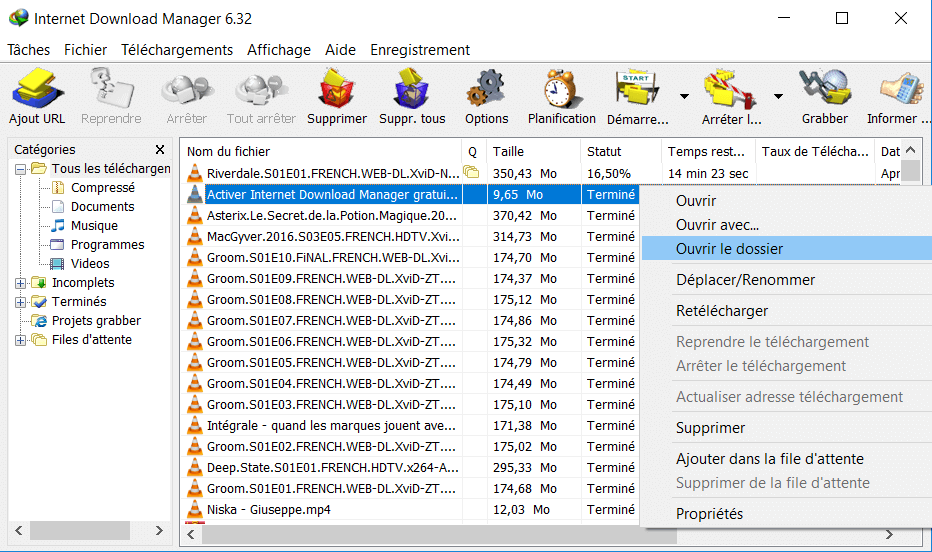Click the categories scrollbar right arrow
Image resolution: width=932 pixels, height=552 pixels.
(x=159, y=531)
